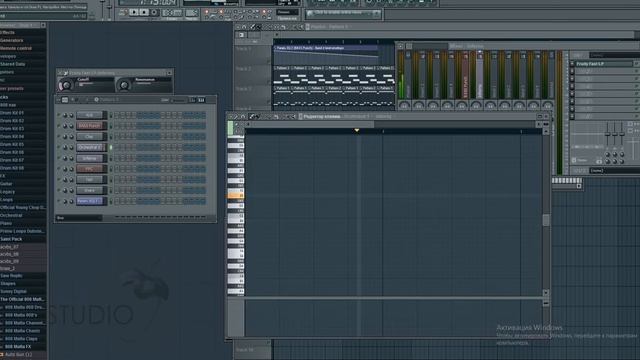Select the draw pencil tool in piano roll
The width and height of the screenshot is (640, 360).
coord(251,117)
